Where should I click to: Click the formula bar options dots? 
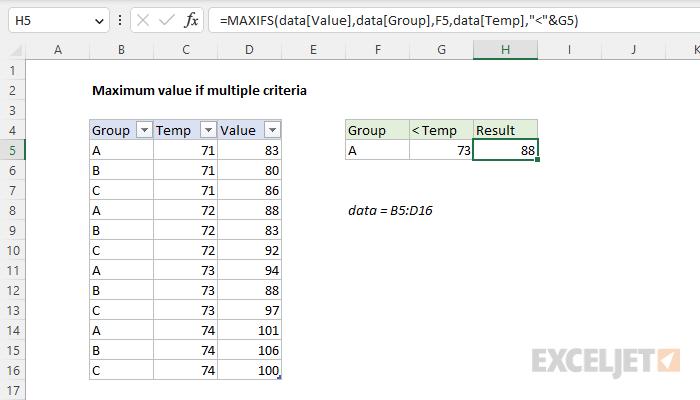click(120, 21)
